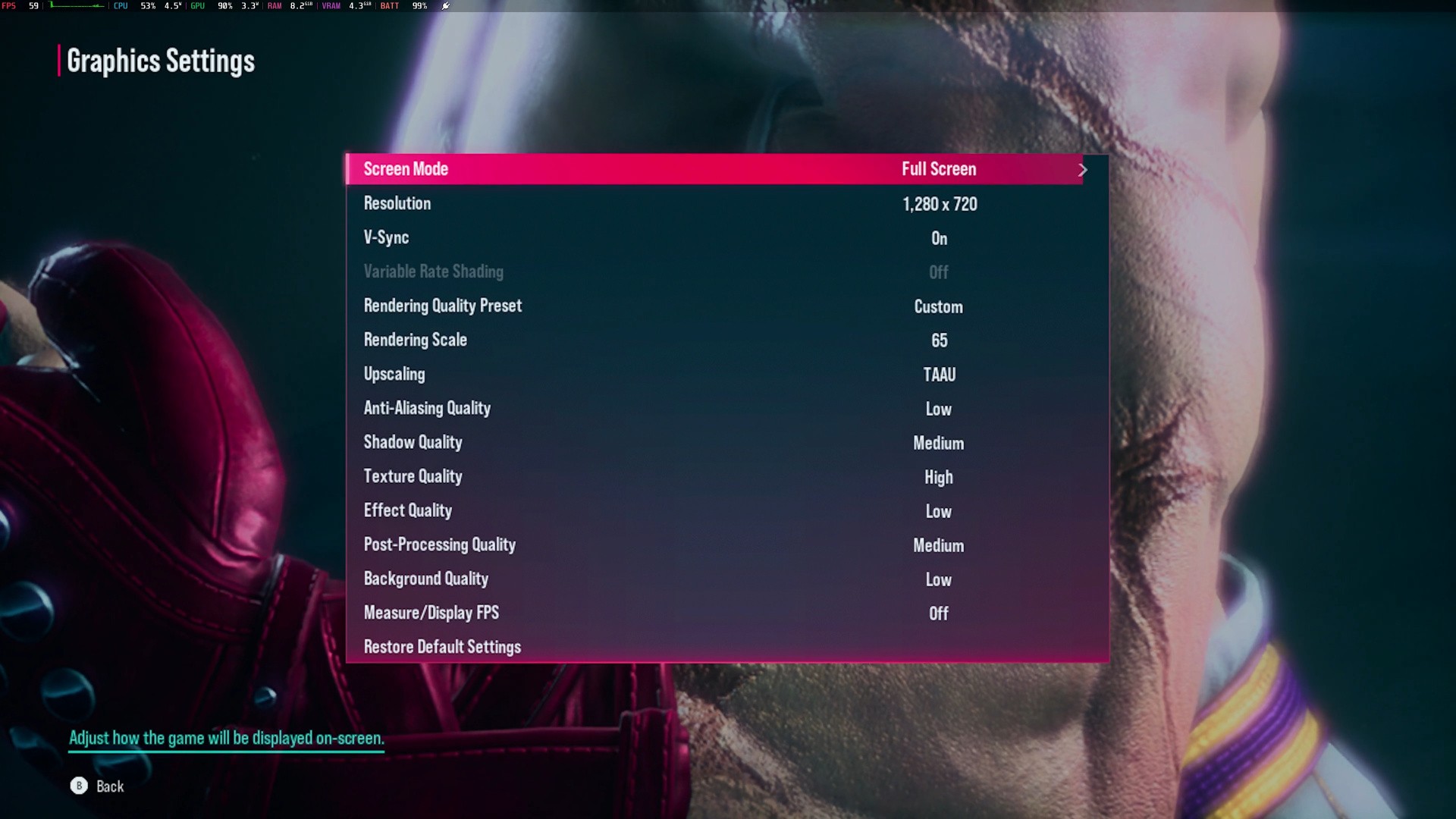Select Shadow Quality Medium setting
The image size is (1456, 819).
[939, 443]
